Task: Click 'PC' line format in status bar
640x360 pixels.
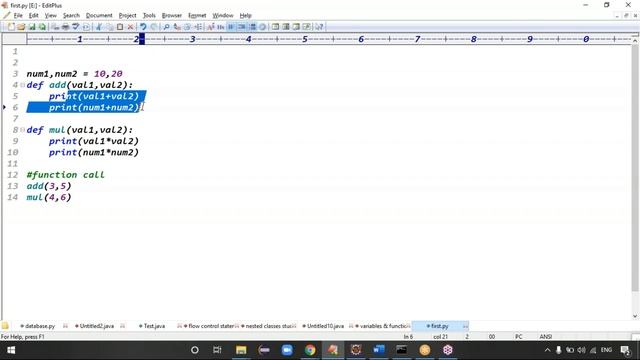Action: click(x=518, y=337)
